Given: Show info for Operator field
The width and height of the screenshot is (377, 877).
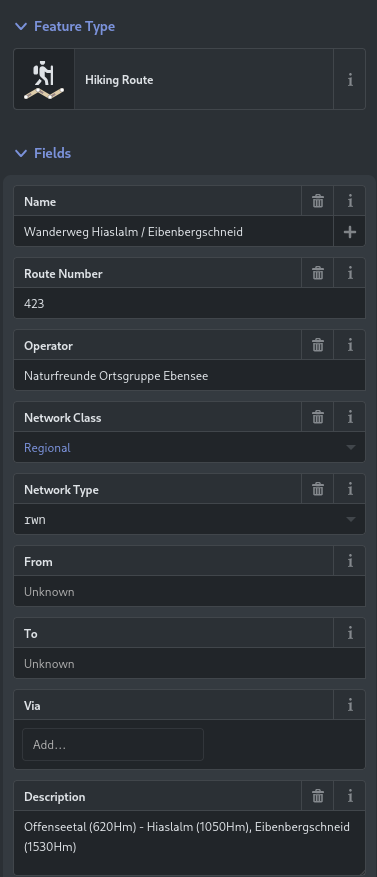Looking at the screenshot, I should click(350, 346).
